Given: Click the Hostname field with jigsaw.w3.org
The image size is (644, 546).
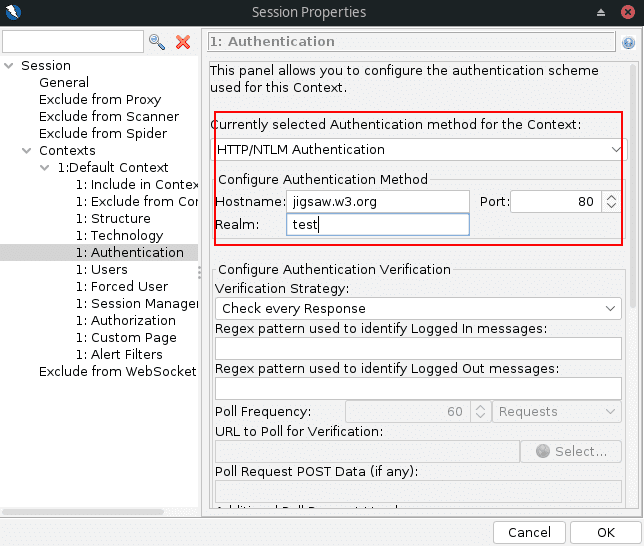Looking at the screenshot, I should tap(378, 201).
